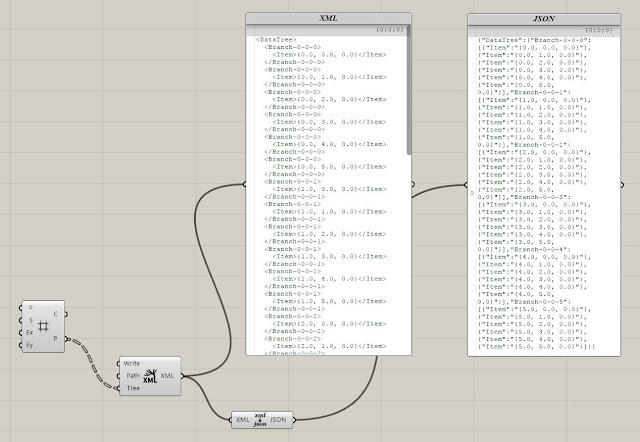Select the XML tree writer component icon
This screenshot has width=640, height=442.
coord(150,376)
